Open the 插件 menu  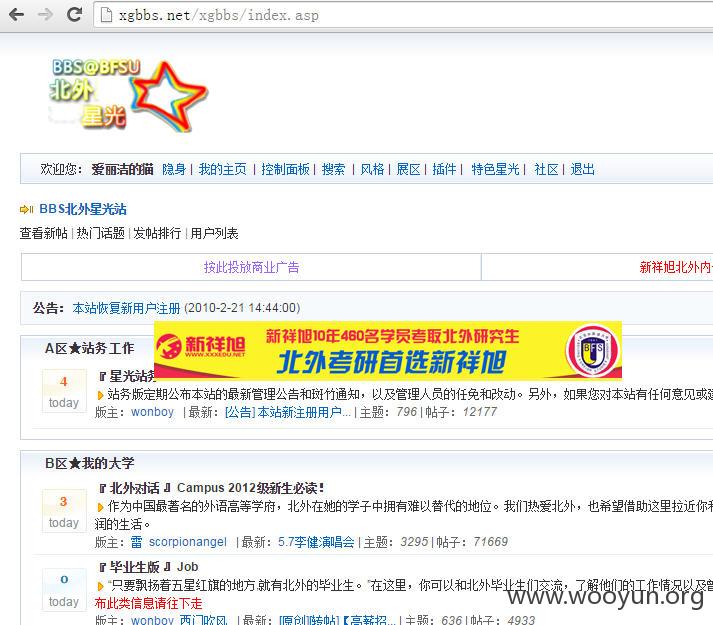444,169
